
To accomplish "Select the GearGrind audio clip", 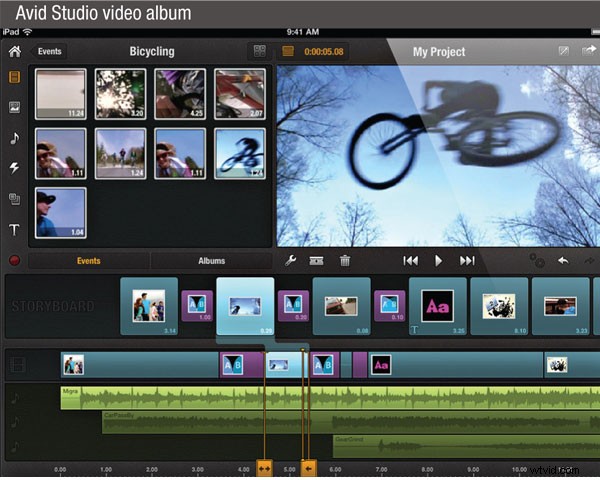I will [x=466, y=446].
